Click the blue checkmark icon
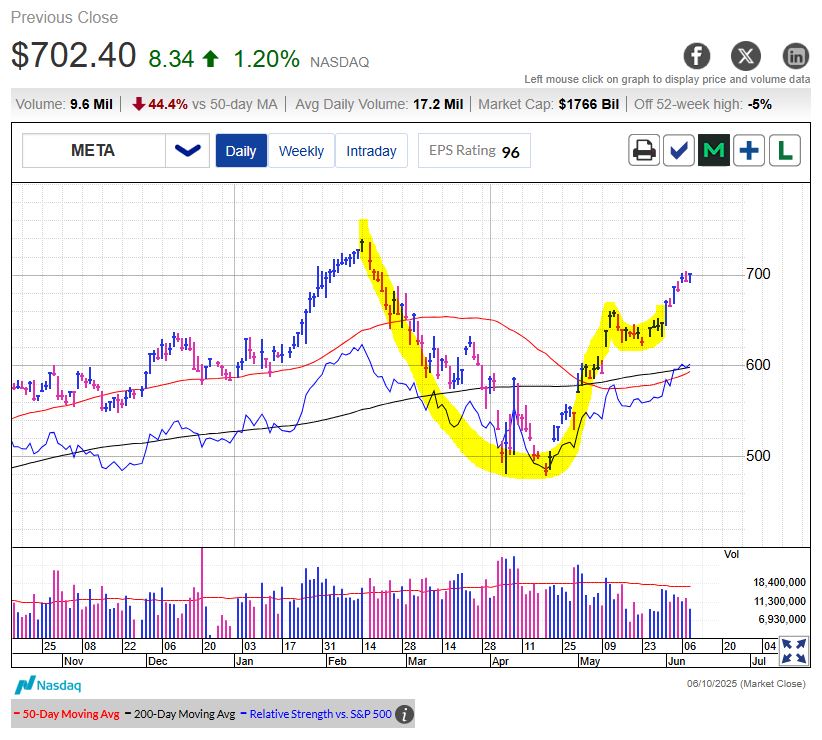The width and height of the screenshot is (822, 740). 680,151
